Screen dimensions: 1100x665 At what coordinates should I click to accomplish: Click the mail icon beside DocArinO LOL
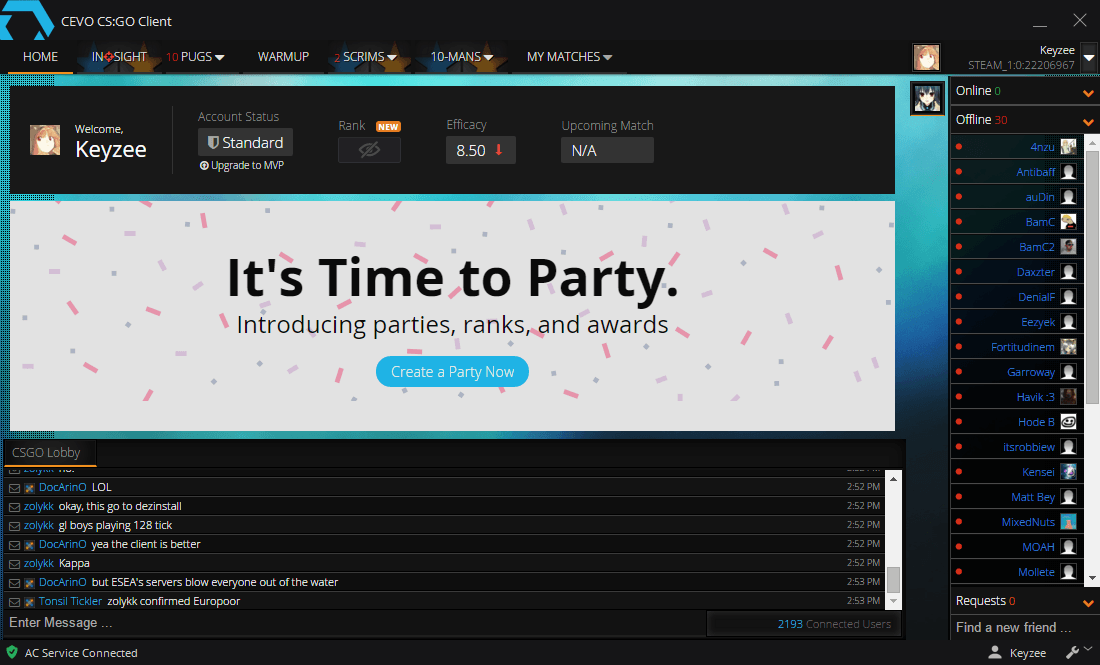coord(14,488)
